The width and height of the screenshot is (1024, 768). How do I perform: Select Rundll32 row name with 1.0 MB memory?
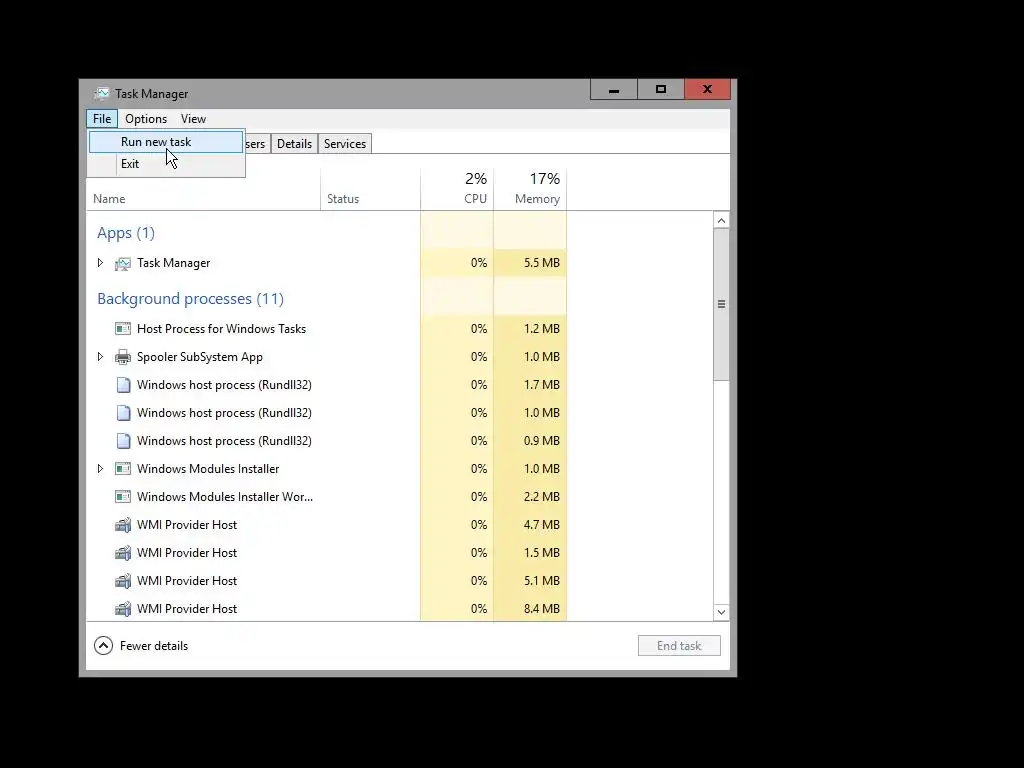(224, 413)
